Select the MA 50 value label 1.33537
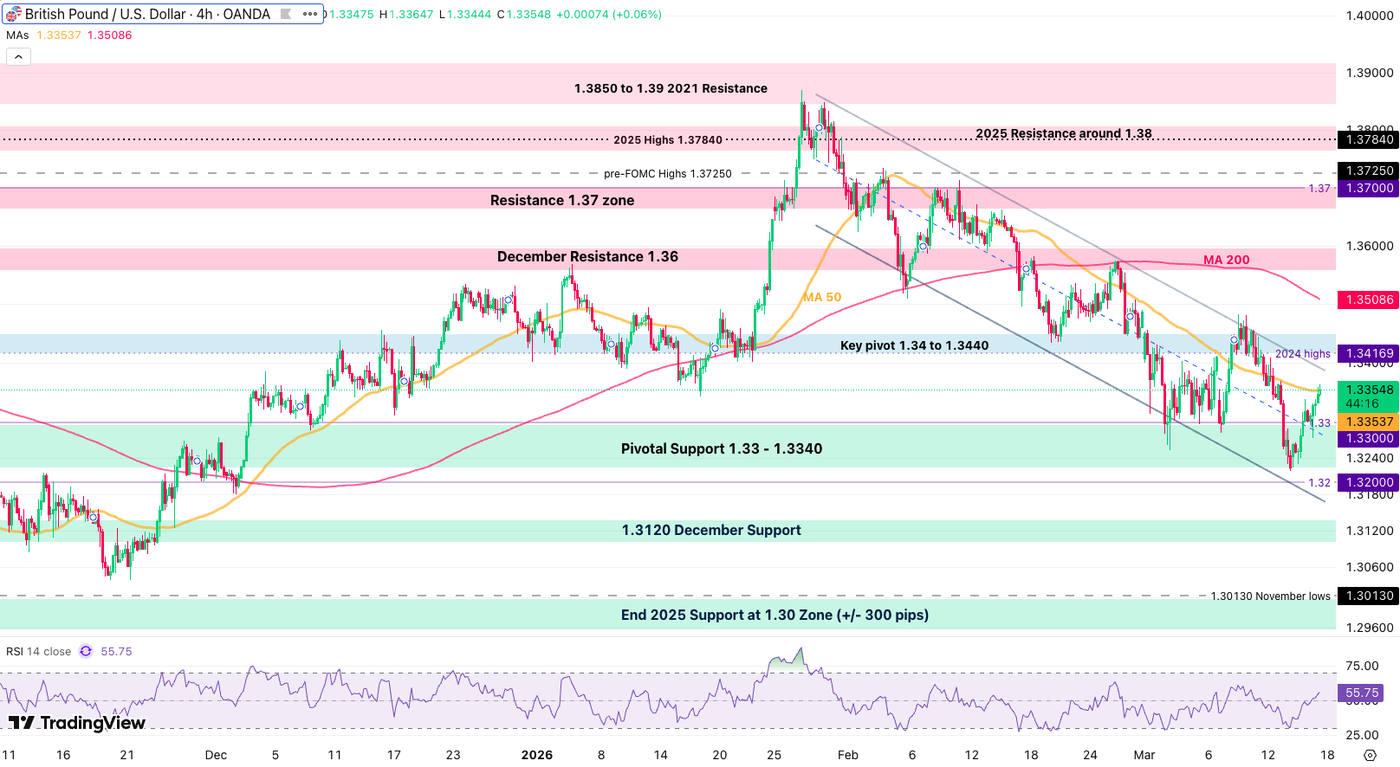This screenshot has width=1400, height=767. (1369, 423)
